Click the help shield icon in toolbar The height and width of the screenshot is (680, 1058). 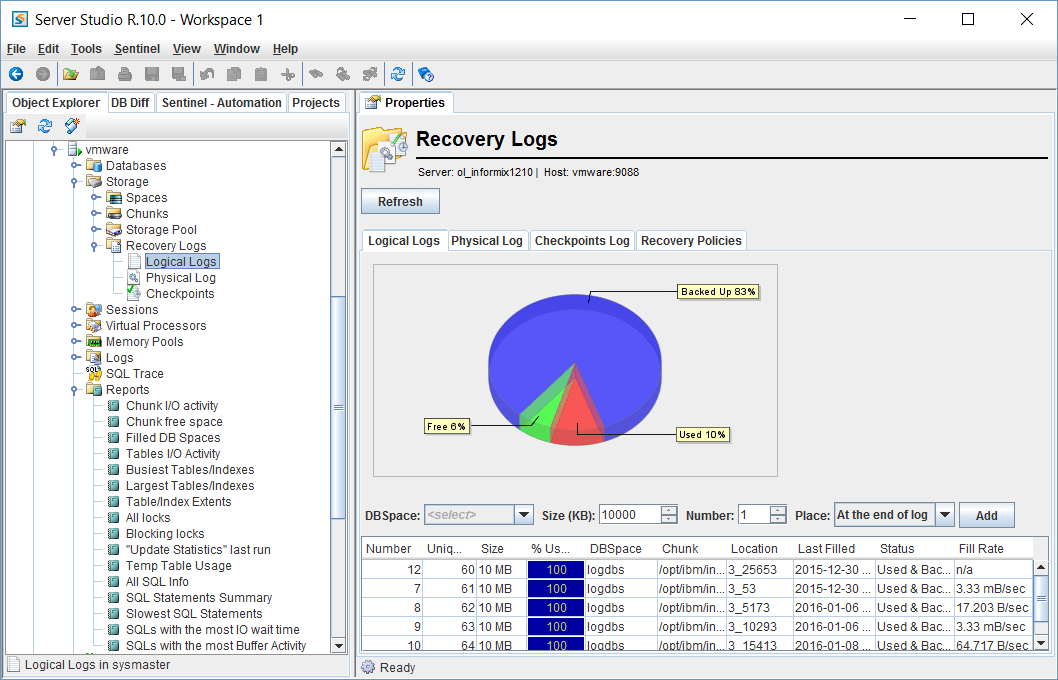tap(425, 74)
